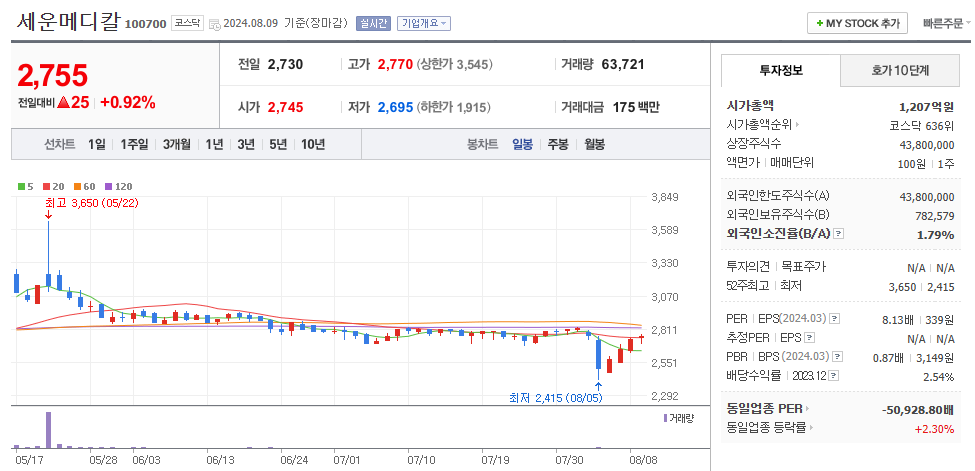Select the 1일 line chart period

pyautogui.click(x=96, y=144)
